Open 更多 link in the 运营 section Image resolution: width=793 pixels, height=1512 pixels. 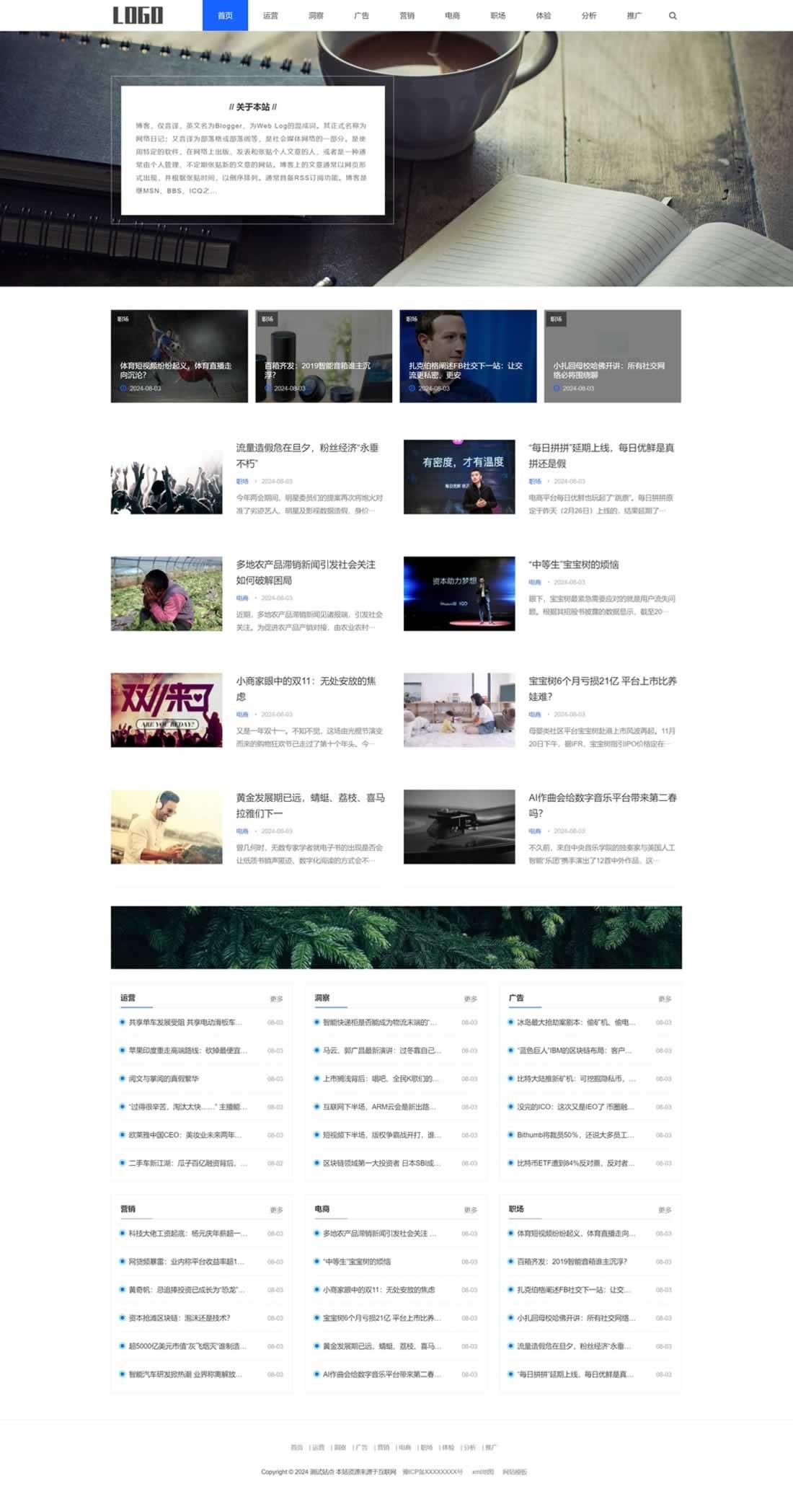coord(276,999)
